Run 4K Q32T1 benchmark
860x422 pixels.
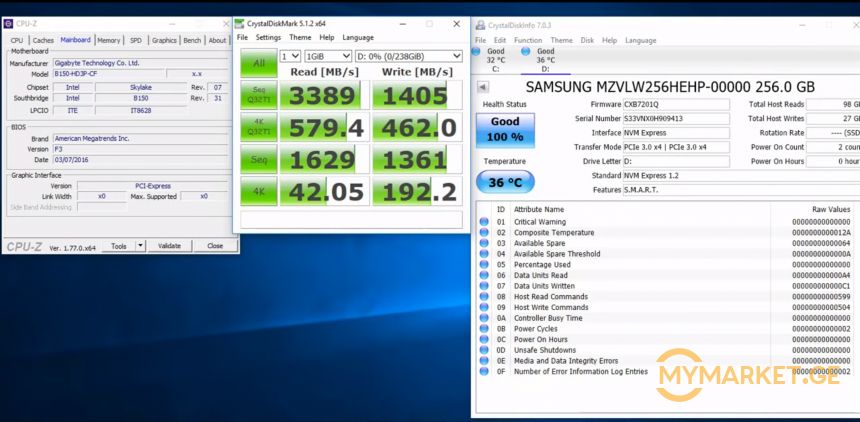[x=258, y=127]
